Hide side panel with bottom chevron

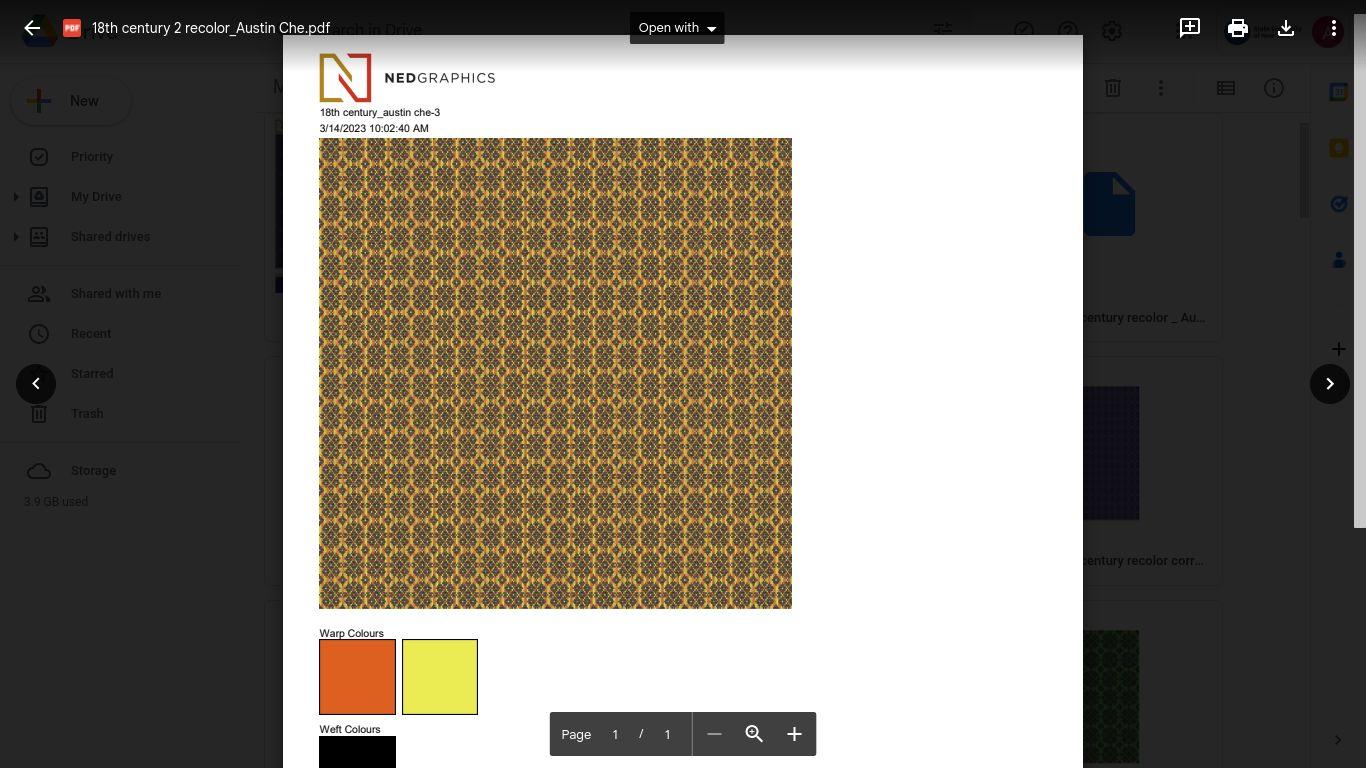[1339, 740]
